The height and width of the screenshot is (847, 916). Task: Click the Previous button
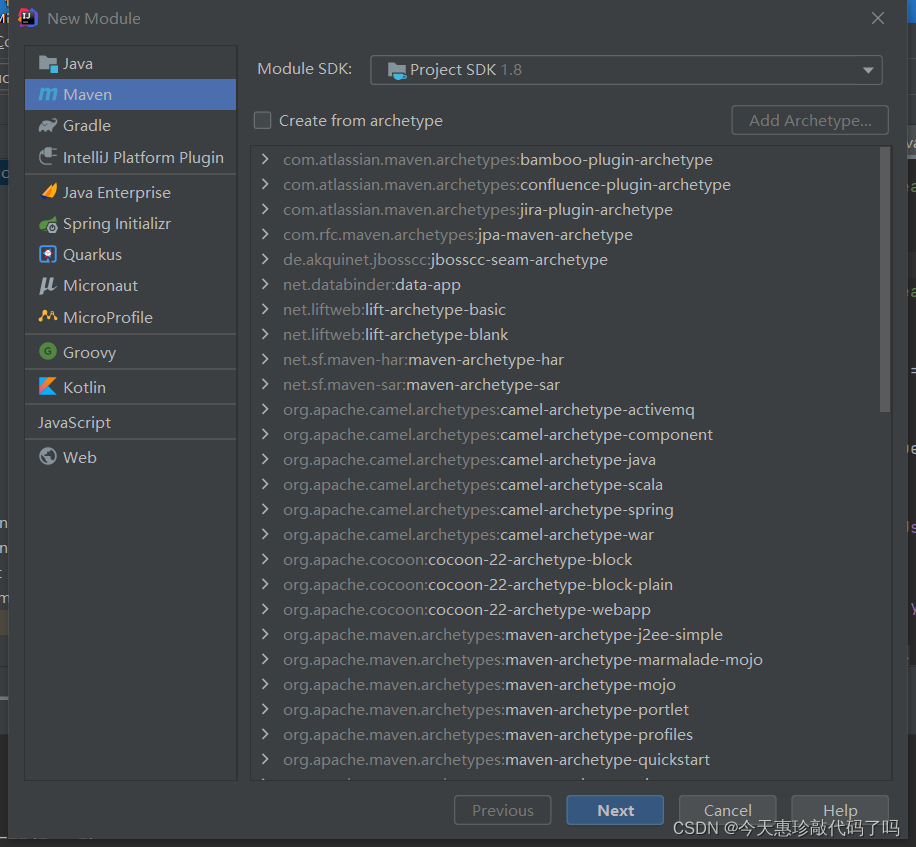502,810
